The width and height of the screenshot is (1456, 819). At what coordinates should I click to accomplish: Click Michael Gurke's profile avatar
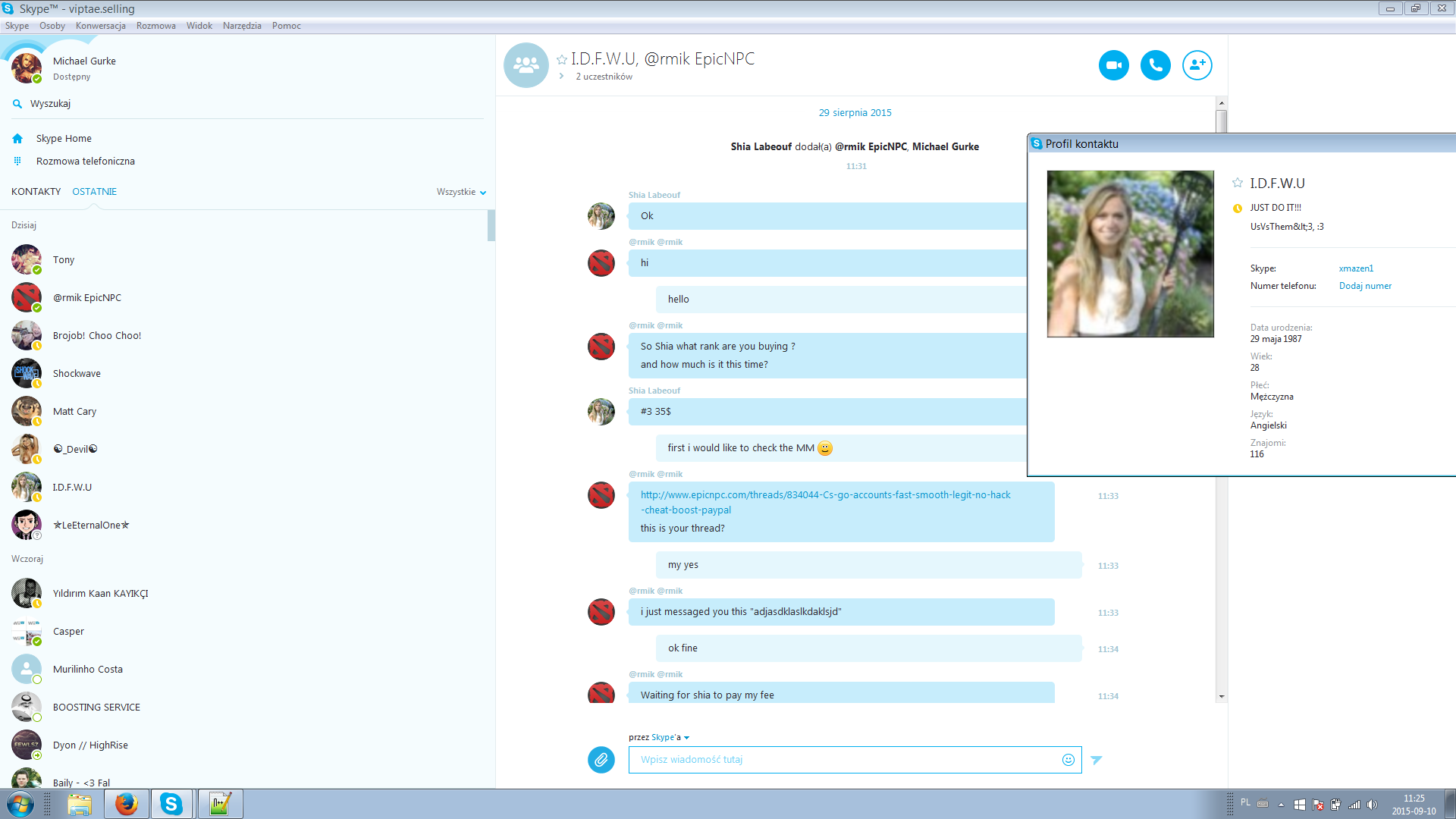point(27,68)
